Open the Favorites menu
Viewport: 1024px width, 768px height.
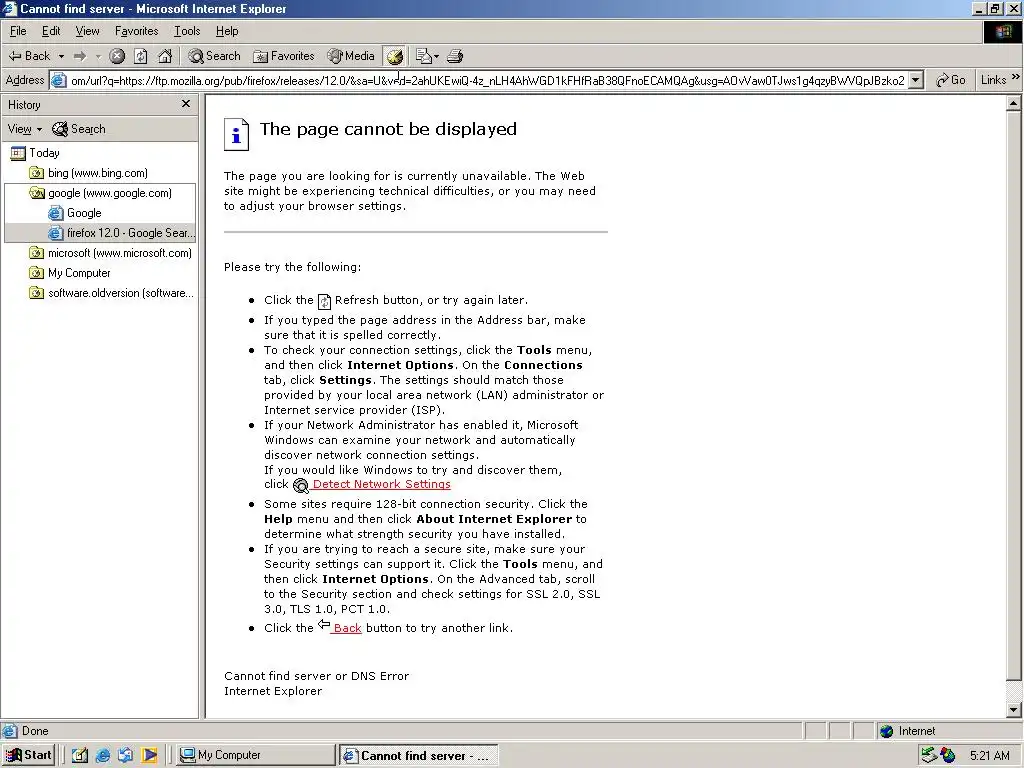click(136, 31)
